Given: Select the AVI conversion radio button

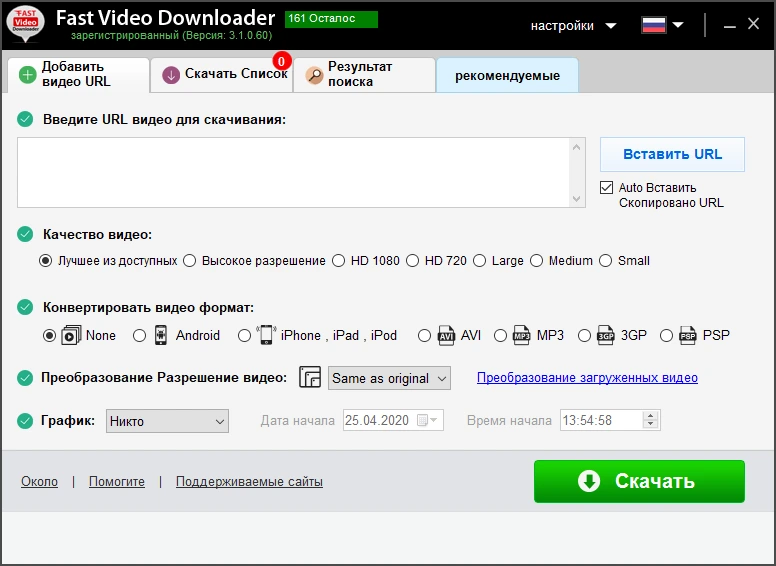Looking at the screenshot, I should [x=424, y=336].
